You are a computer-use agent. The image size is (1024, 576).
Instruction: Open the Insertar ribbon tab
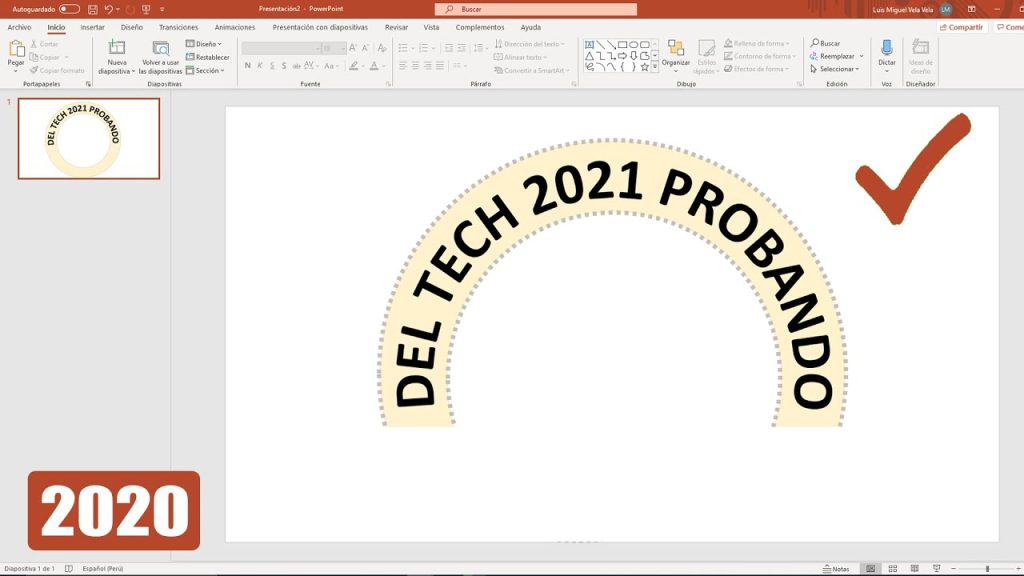[x=92, y=27]
